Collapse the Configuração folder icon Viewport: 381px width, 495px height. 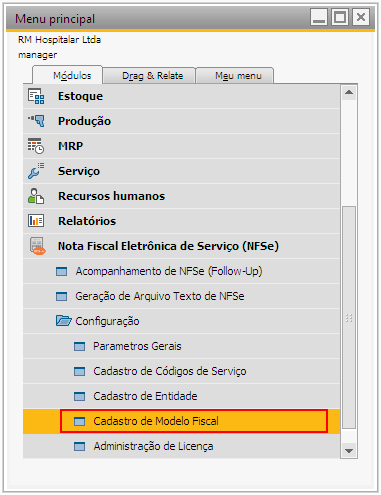(63, 321)
